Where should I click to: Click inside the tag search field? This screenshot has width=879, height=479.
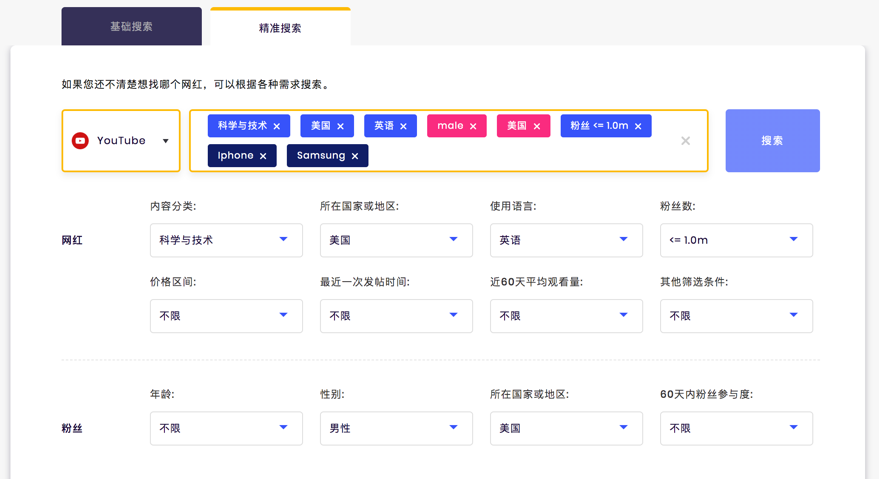520,156
